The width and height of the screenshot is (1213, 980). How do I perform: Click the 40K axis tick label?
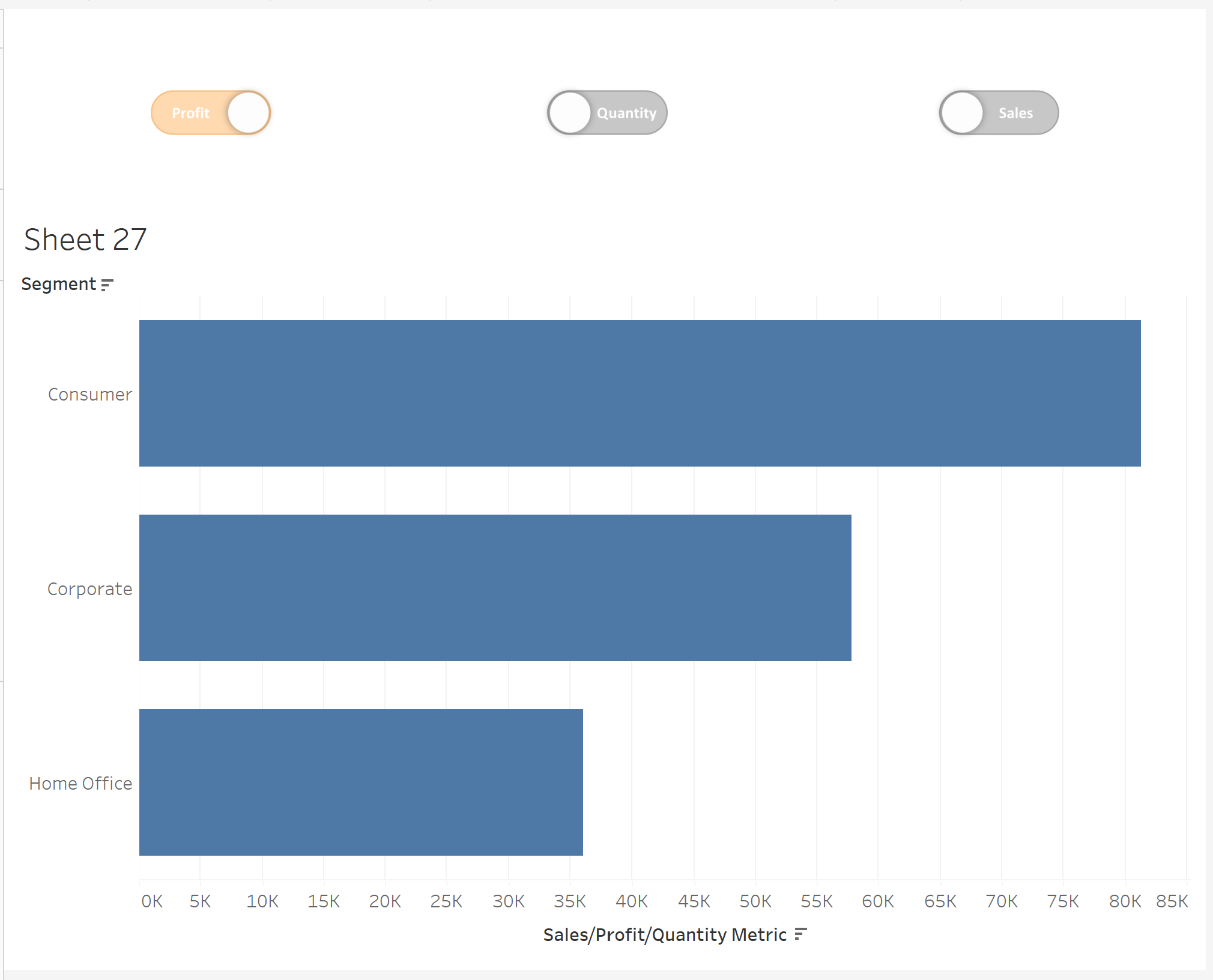pyautogui.click(x=632, y=901)
